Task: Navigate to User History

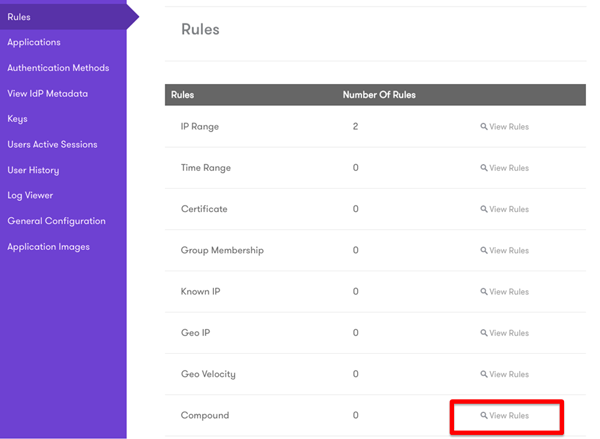Action: pos(34,170)
